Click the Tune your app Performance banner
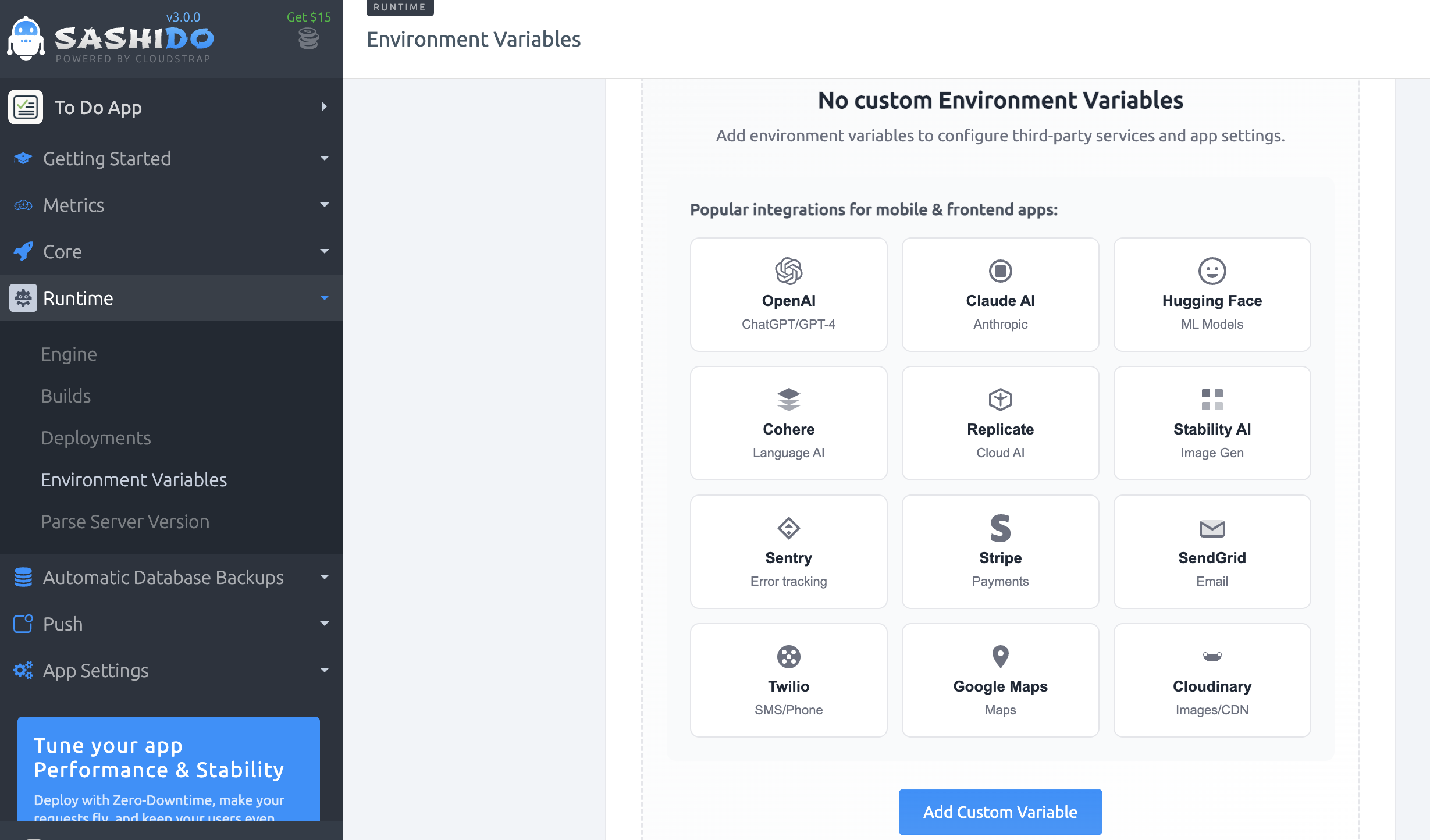The image size is (1430, 840). pyautogui.click(x=169, y=769)
